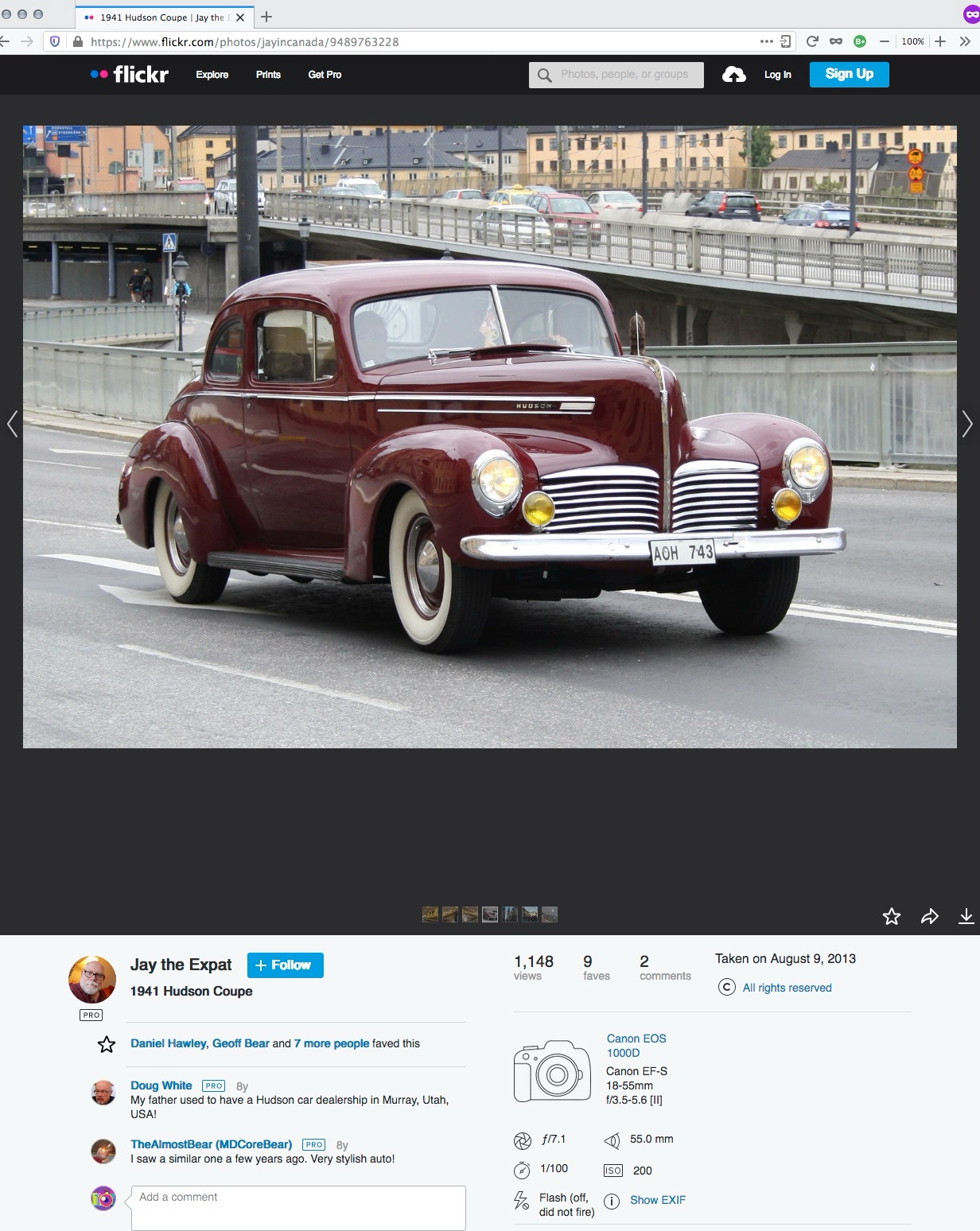Close the 1941 Hudson Coupe tab
The height and width of the screenshot is (1231, 980).
click(x=240, y=17)
